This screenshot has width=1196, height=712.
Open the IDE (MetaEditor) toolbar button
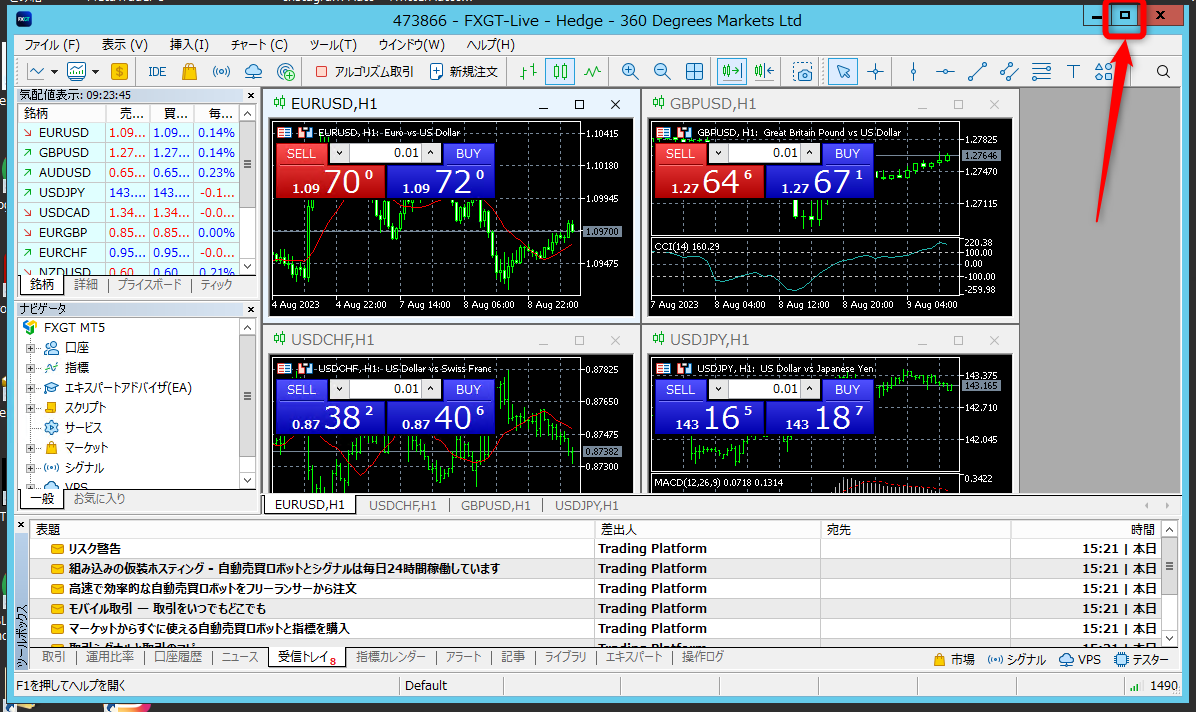157,72
